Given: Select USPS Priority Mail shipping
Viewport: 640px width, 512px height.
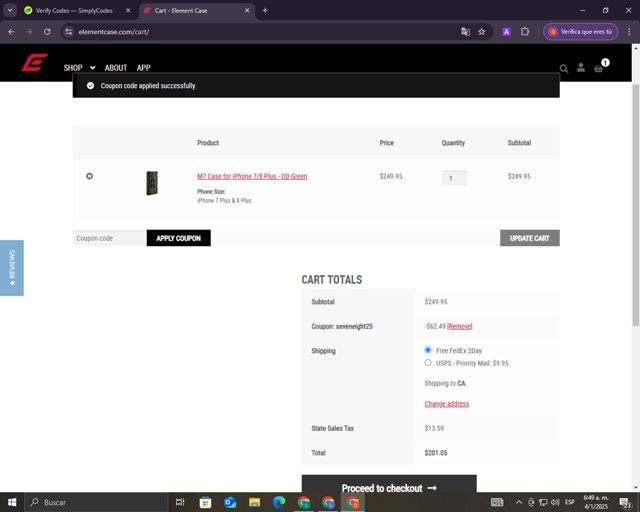Looking at the screenshot, I should pos(428,362).
